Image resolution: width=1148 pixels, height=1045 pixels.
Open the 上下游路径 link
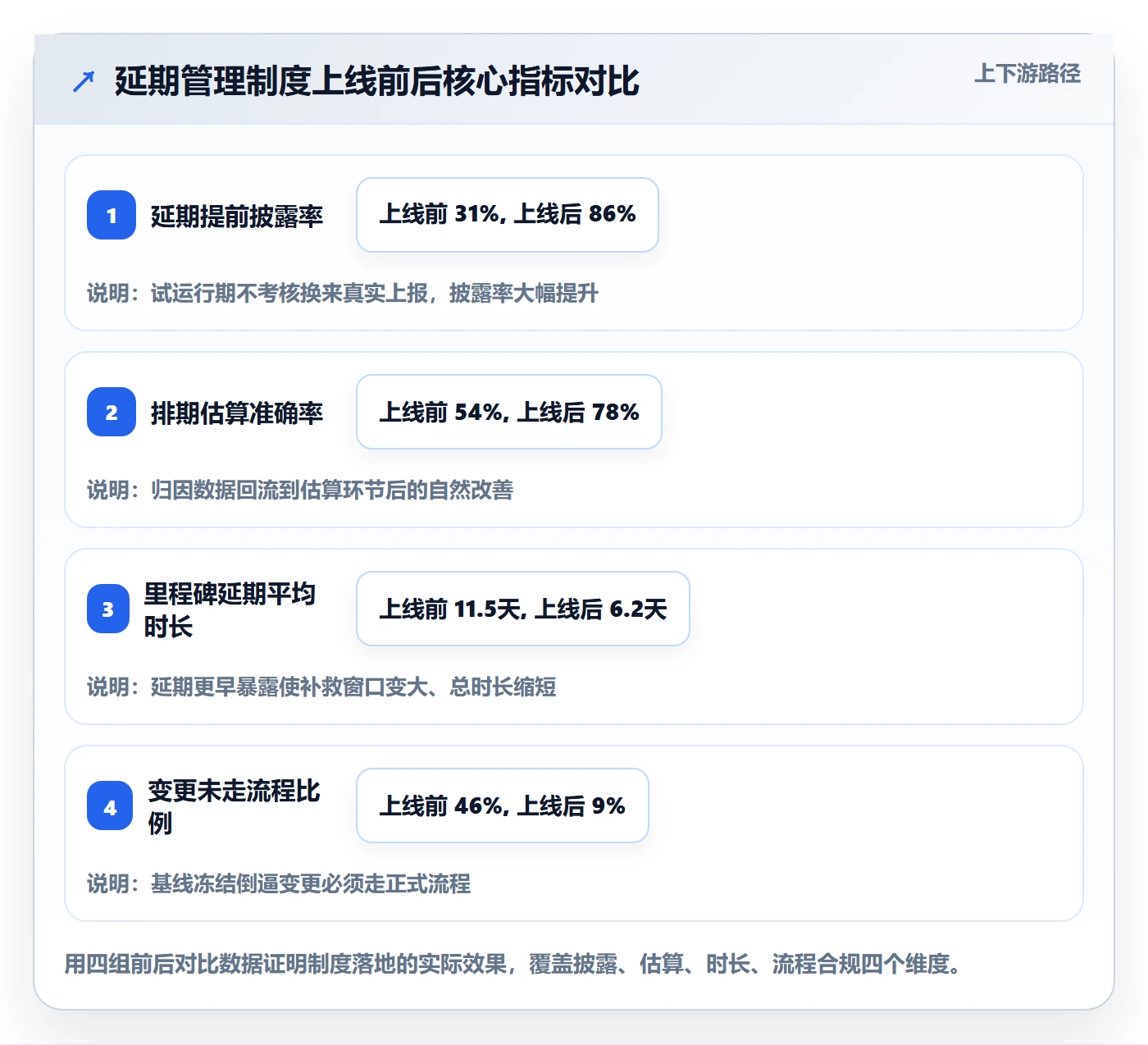click(1027, 74)
